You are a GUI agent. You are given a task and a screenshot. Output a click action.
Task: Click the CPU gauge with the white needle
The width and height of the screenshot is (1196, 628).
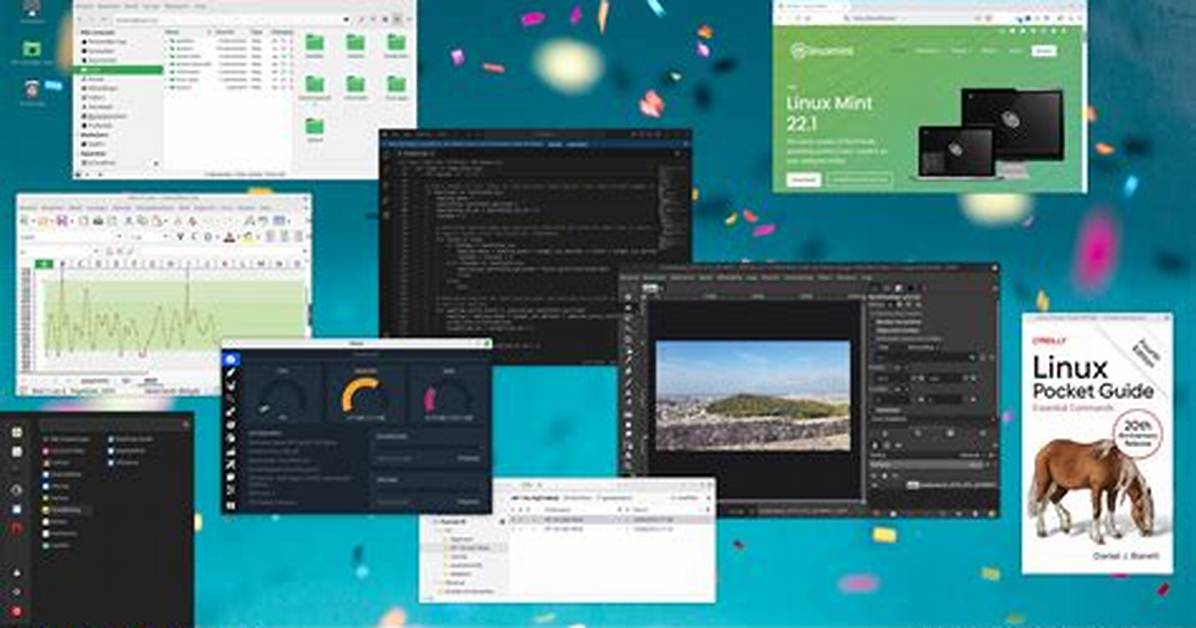pos(283,397)
